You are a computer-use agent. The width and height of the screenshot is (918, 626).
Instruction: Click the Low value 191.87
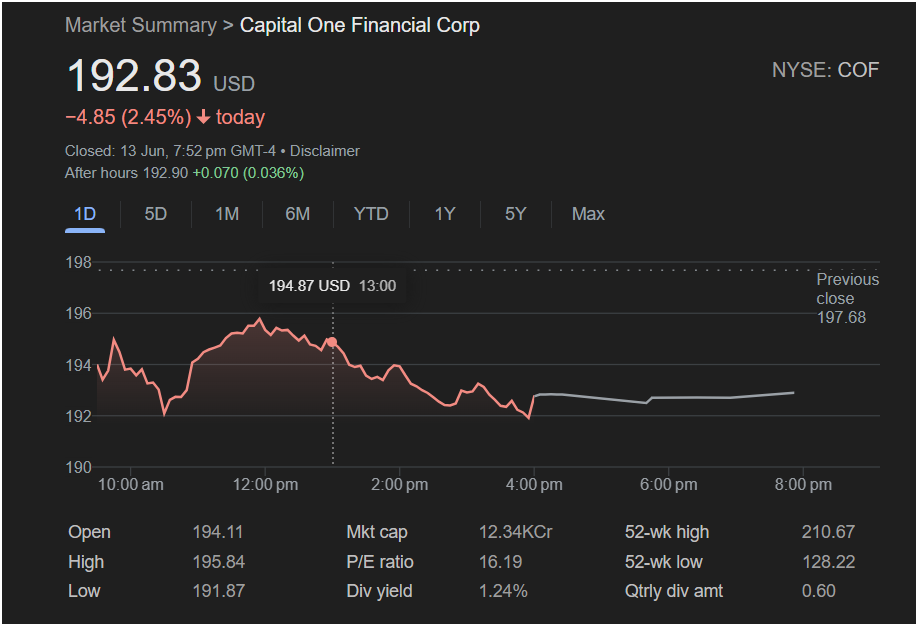tap(219, 591)
